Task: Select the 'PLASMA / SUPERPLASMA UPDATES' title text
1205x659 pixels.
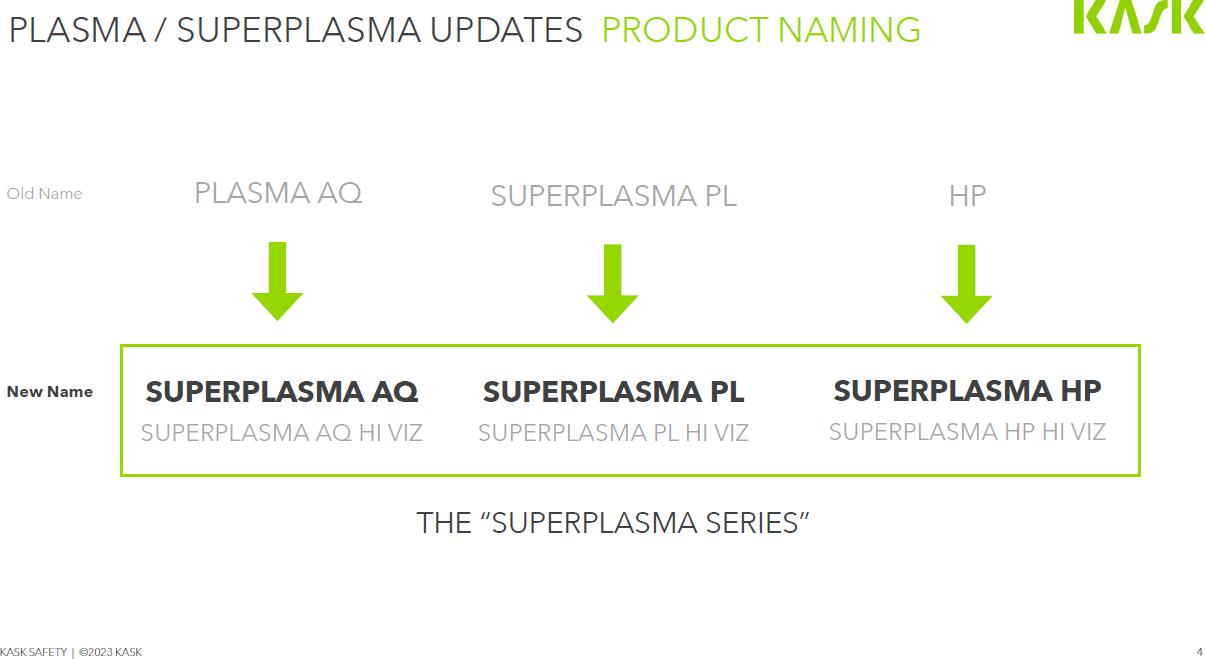Action: tap(295, 31)
